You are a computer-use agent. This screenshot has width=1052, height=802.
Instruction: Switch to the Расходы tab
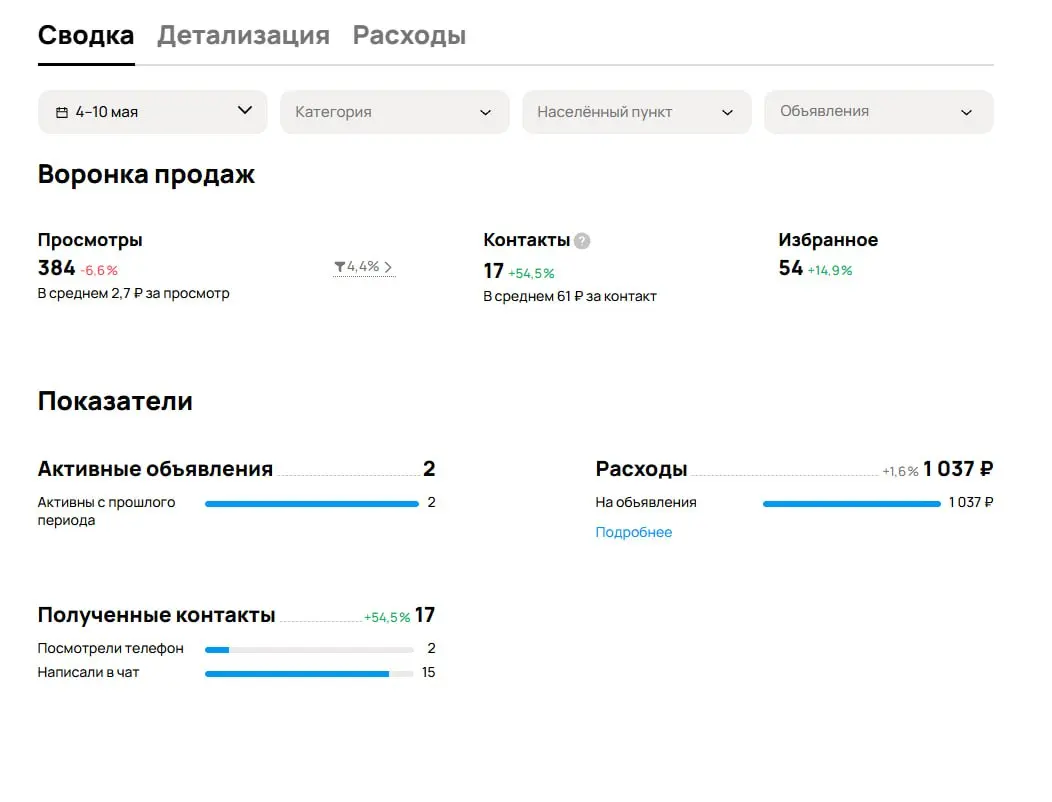tap(409, 35)
